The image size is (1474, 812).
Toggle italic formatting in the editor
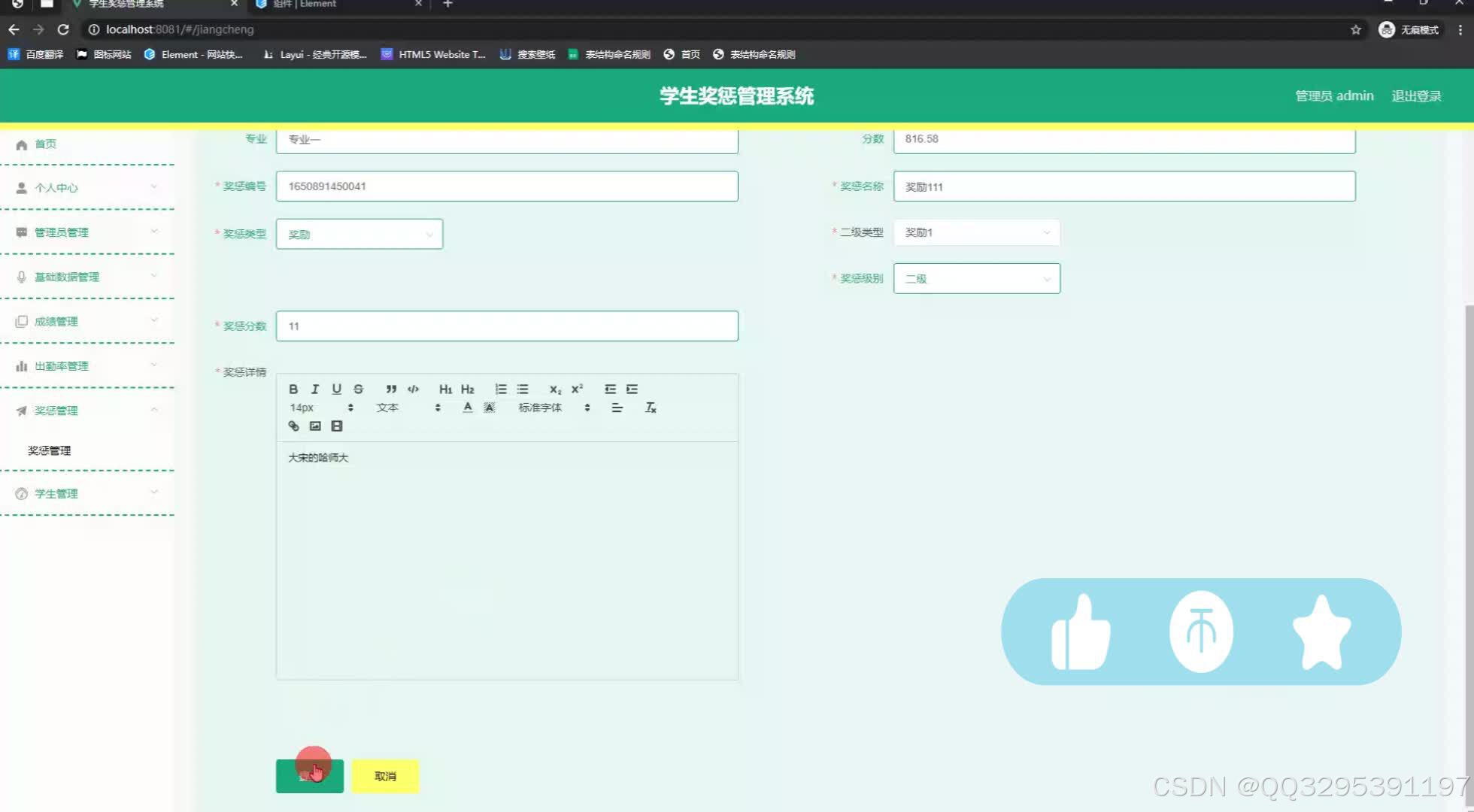315,389
